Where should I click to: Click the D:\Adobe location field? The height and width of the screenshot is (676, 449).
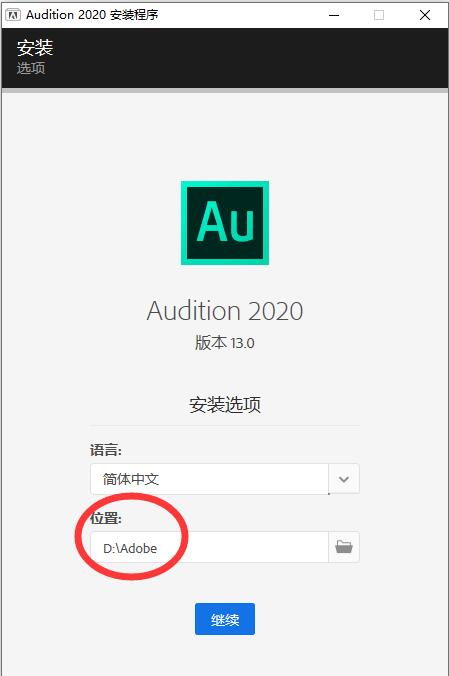coord(209,547)
